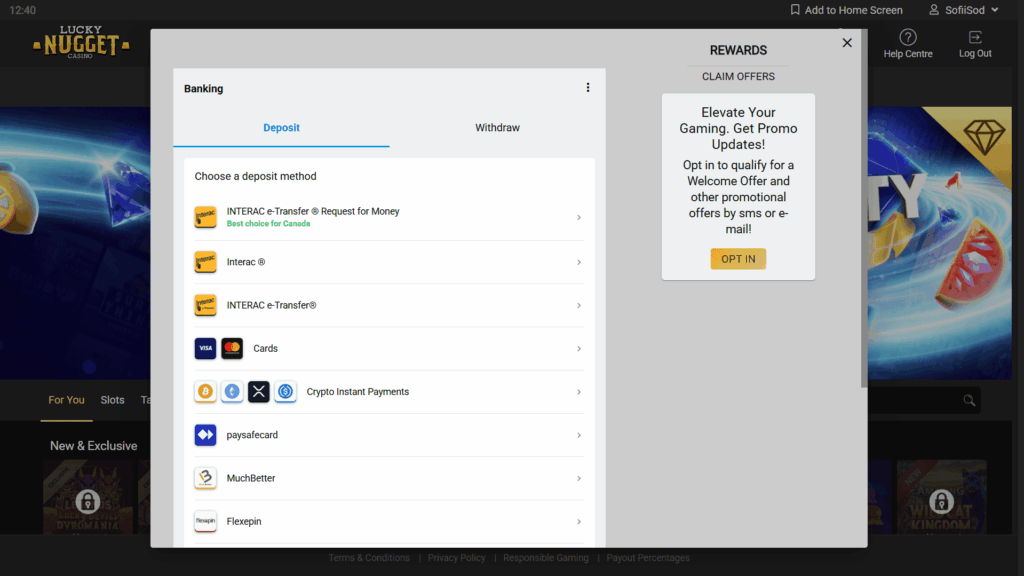Open the Banking three-dot options menu

point(588,88)
